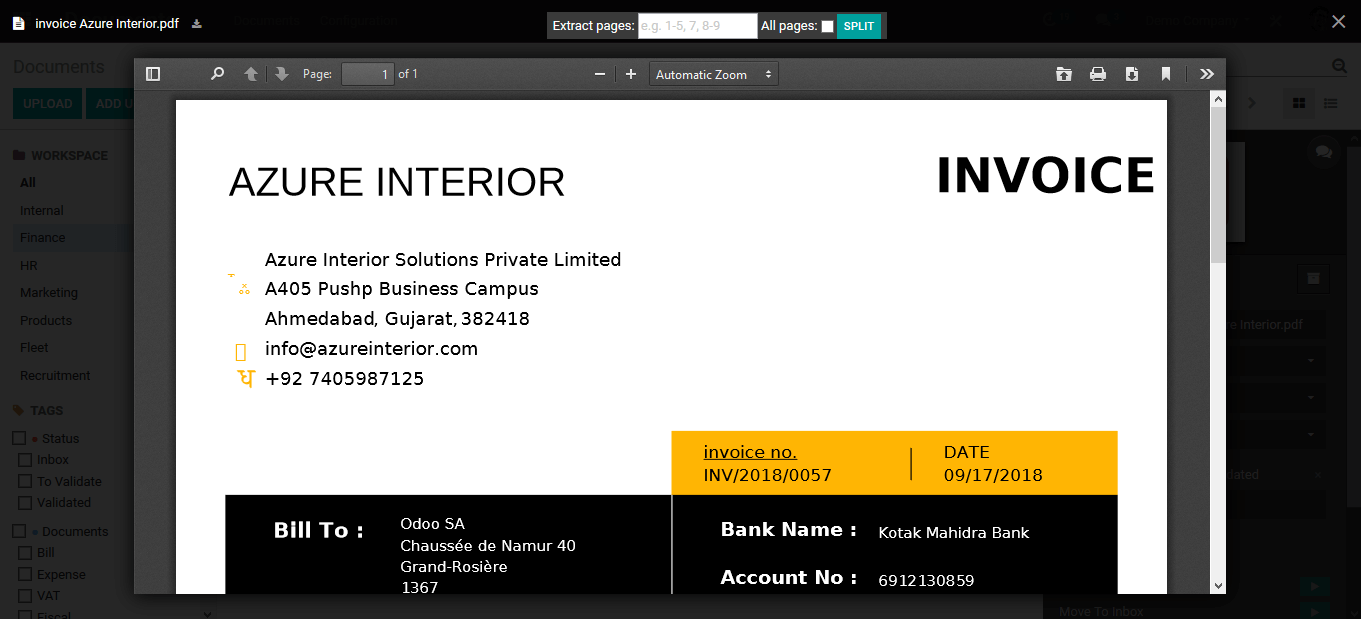This screenshot has height=619, width=1361.
Task: Click the invoice number INV/2018/0057
Action: (767, 475)
